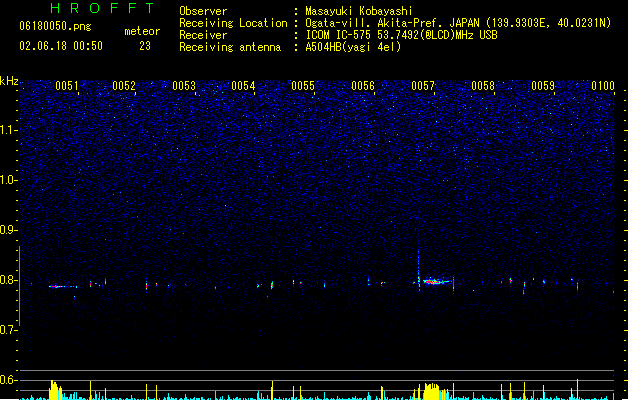Click the 0056 time marker
This screenshot has height=400, width=629.
coord(363,86)
